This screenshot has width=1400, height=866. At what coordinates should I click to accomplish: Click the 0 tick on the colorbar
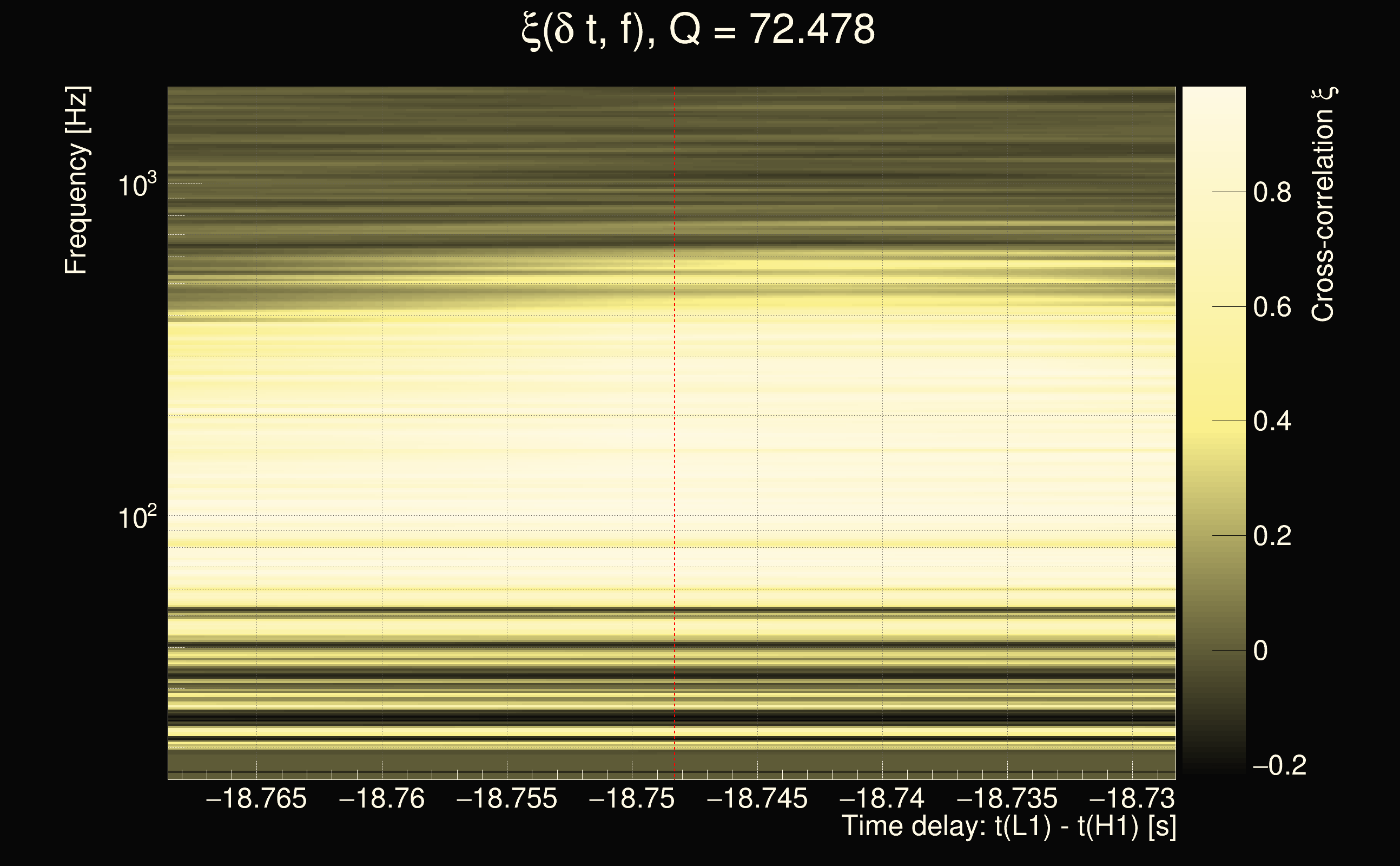click(1260, 651)
